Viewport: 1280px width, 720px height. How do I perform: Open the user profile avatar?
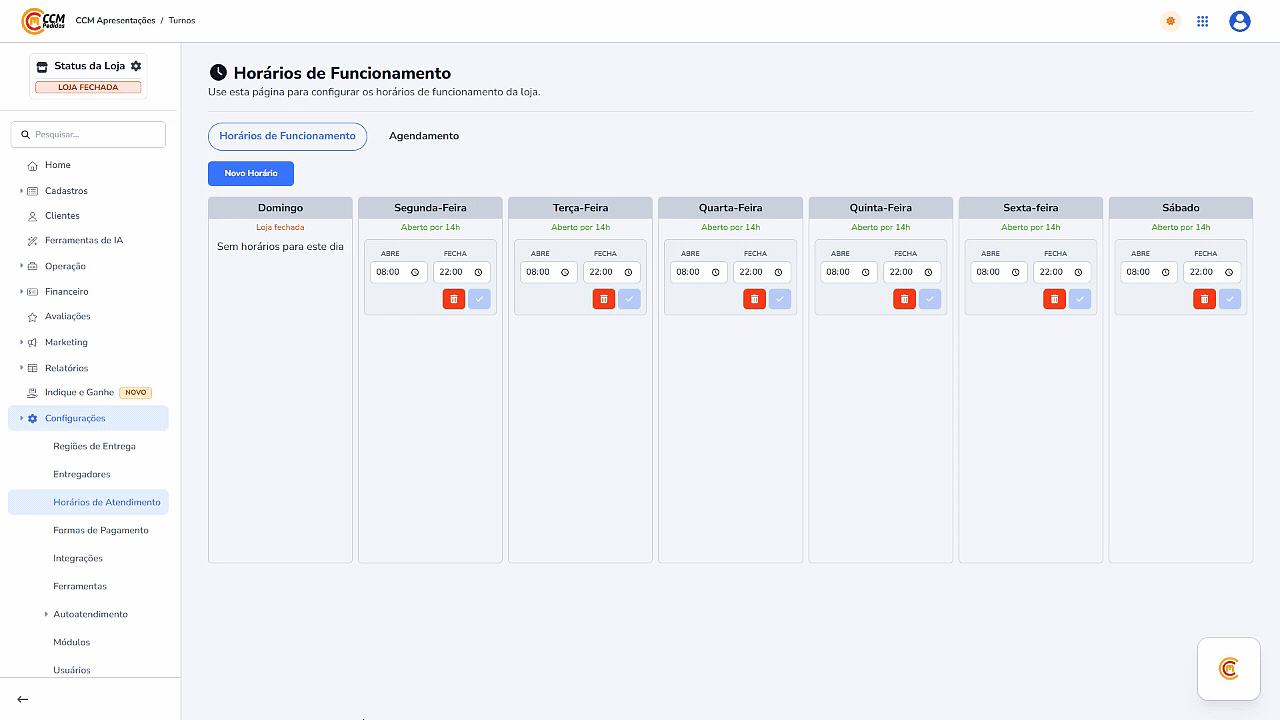coord(1240,21)
